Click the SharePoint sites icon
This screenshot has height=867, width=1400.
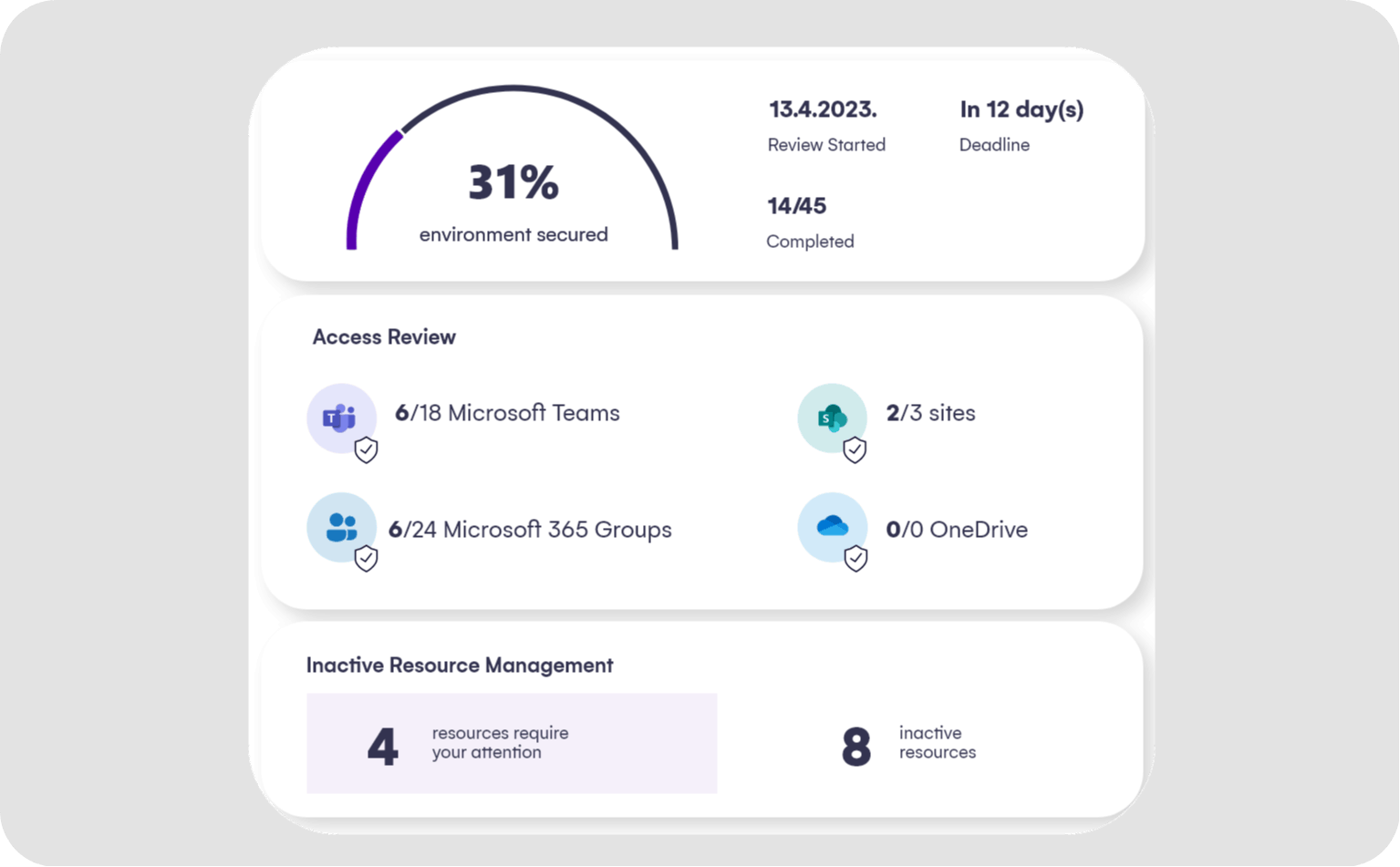[831, 418]
